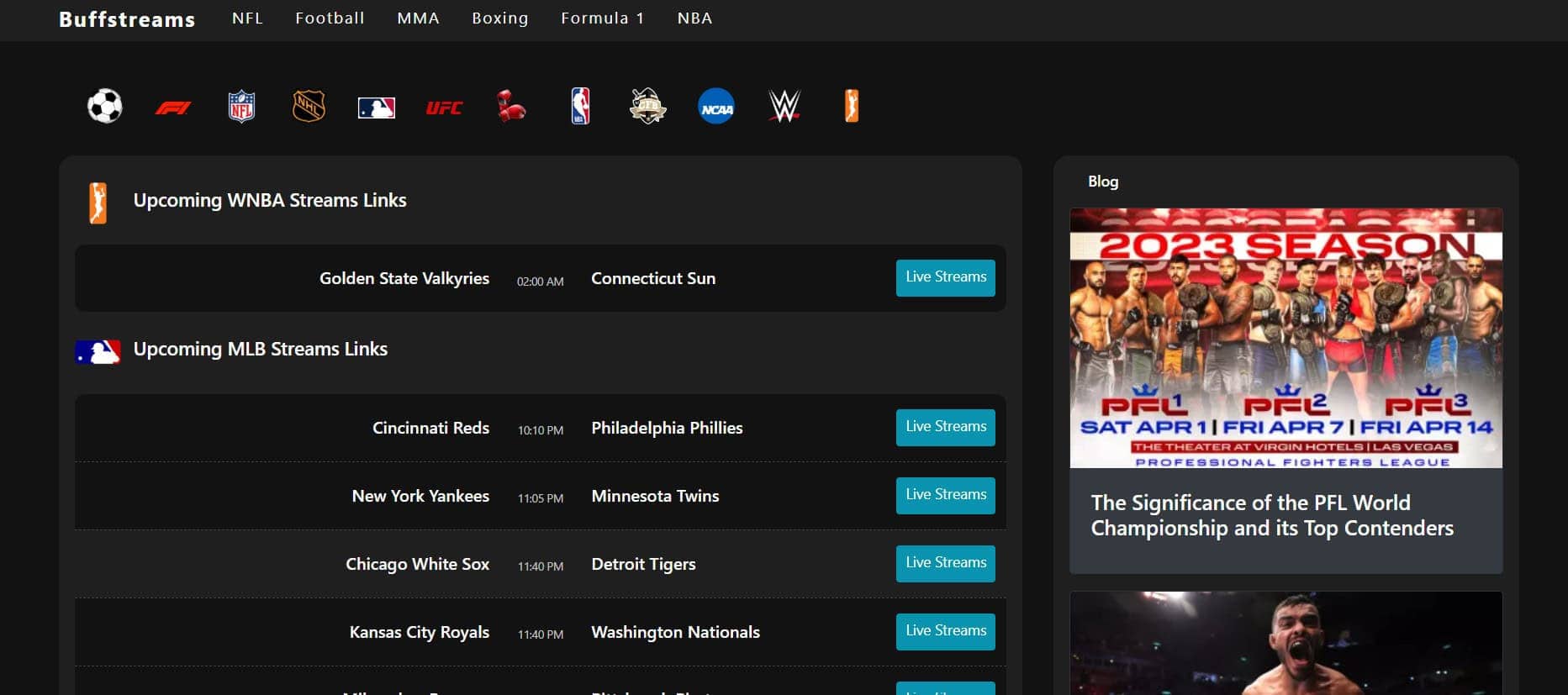Select the red UFC logo icon

pyautogui.click(x=444, y=108)
